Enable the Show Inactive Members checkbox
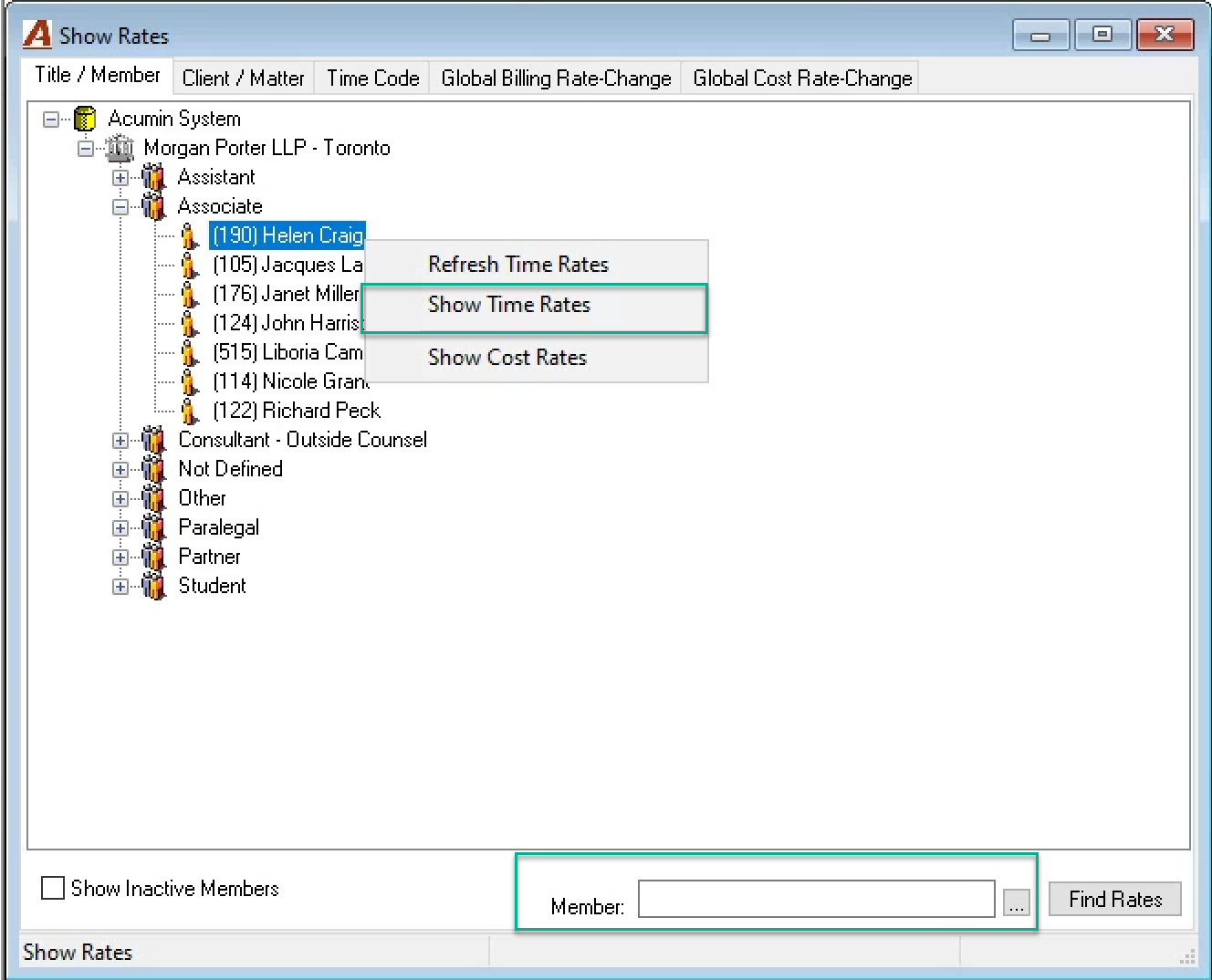The width and height of the screenshot is (1212, 980). (x=53, y=888)
